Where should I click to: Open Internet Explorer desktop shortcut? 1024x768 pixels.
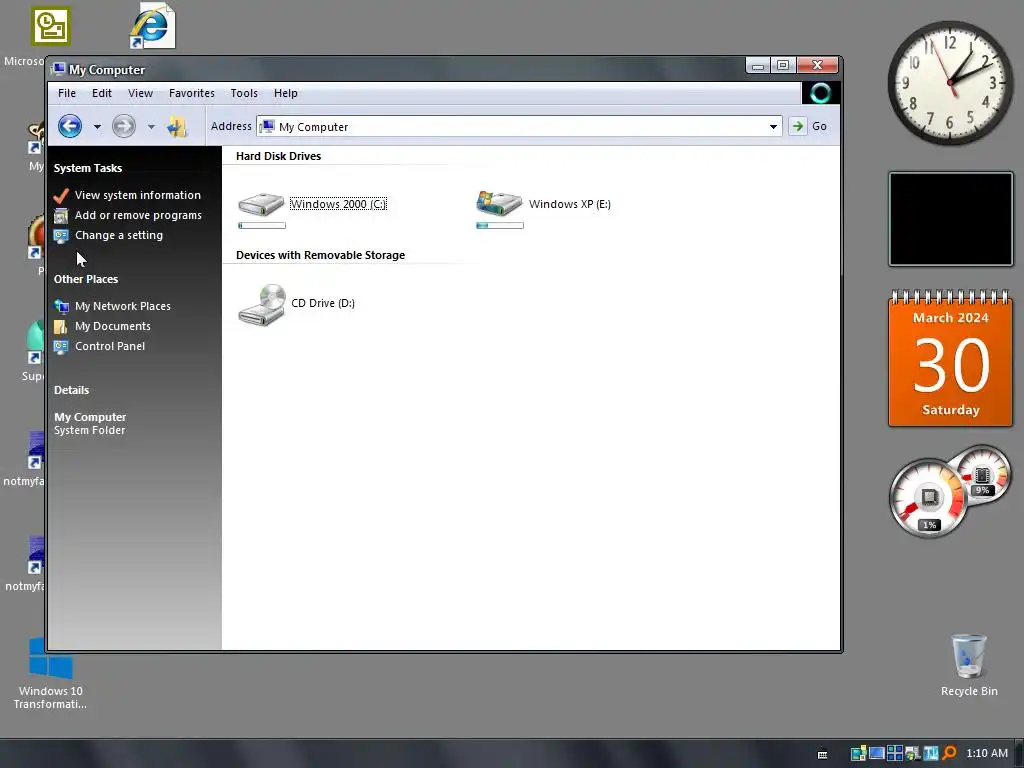152,26
